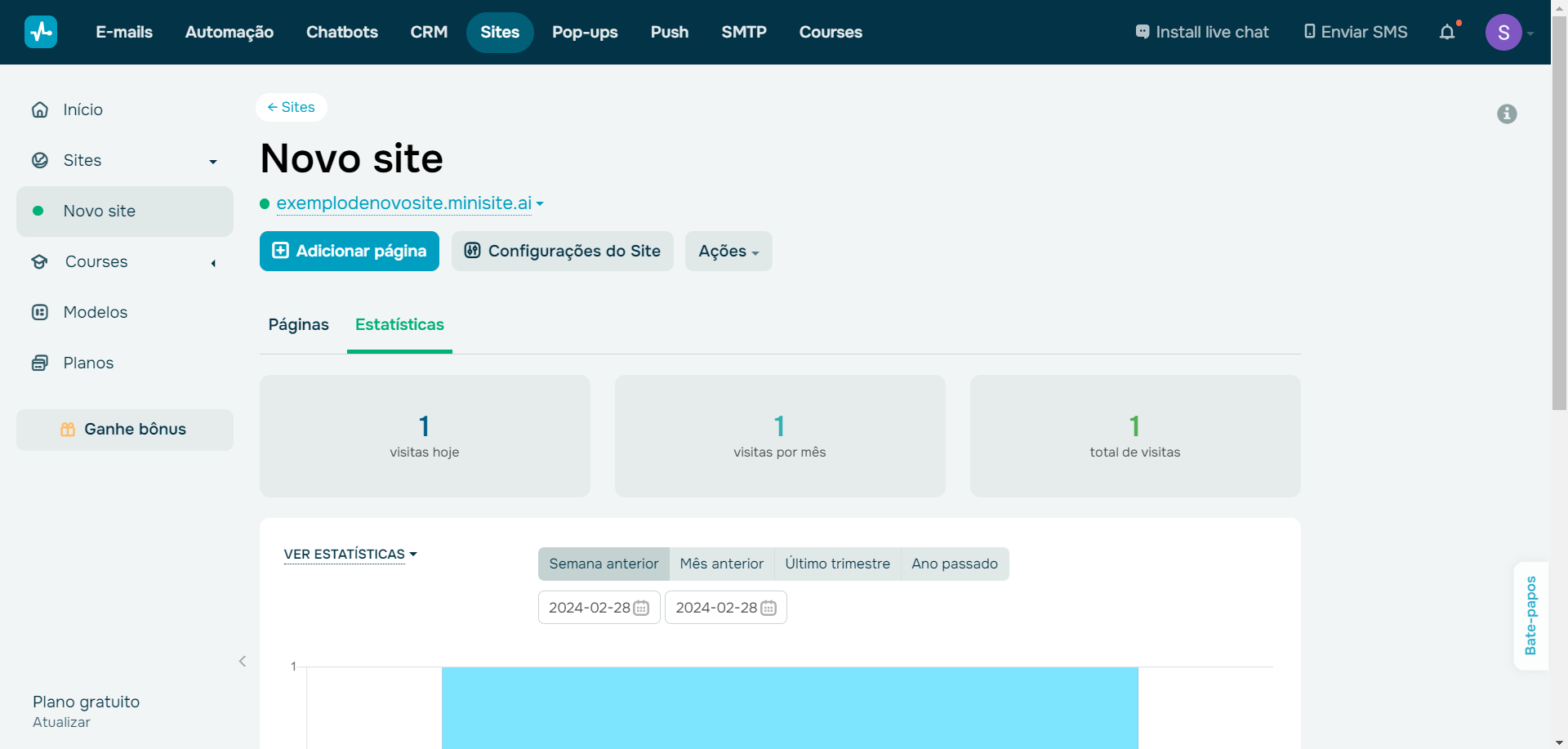Open account dropdown caret beside avatar

[x=1530, y=33]
